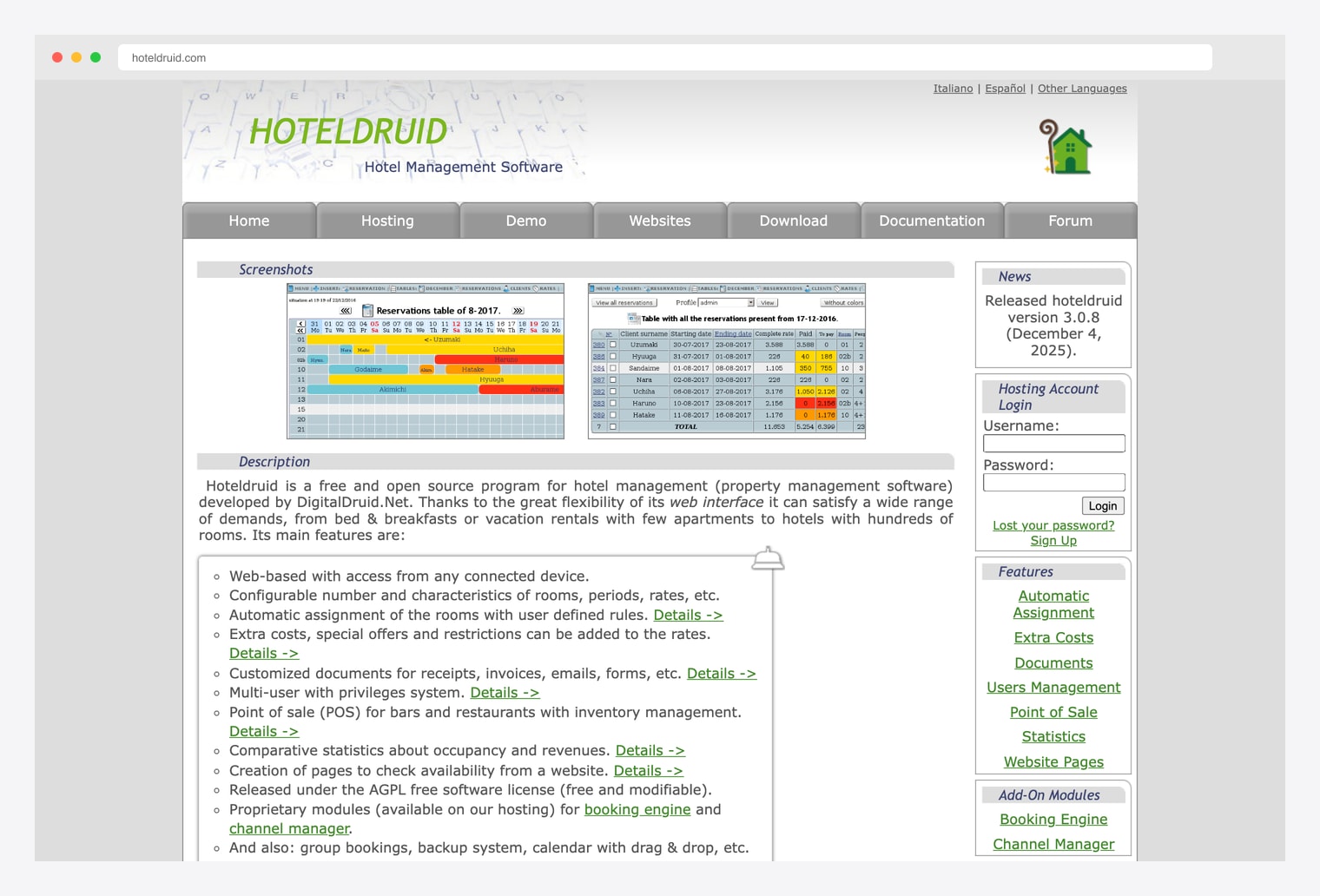Image resolution: width=1320 pixels, height=896 pixels.
Task: Switch to the Download tab
Action: [x=794, y=221]
